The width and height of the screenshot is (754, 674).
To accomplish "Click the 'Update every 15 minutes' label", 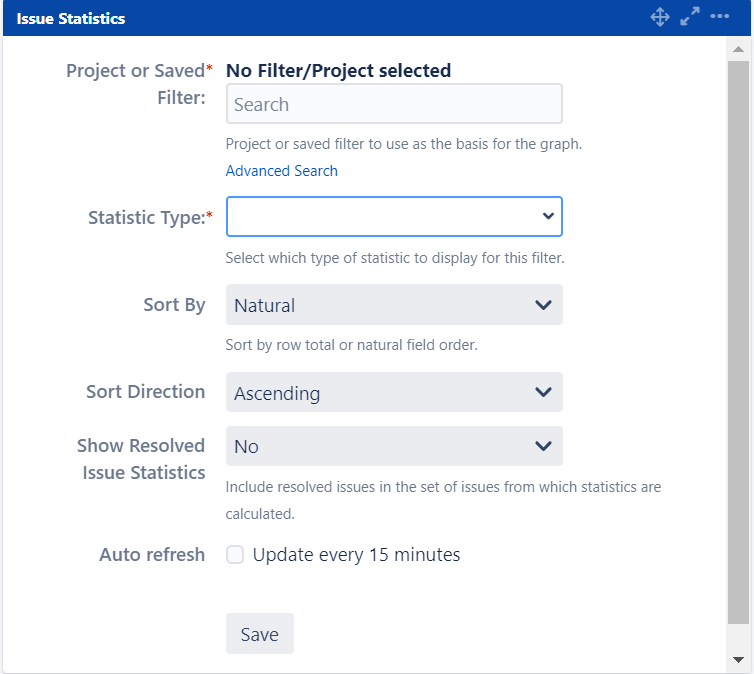I will pyautogui.click(x=356, y=555).
